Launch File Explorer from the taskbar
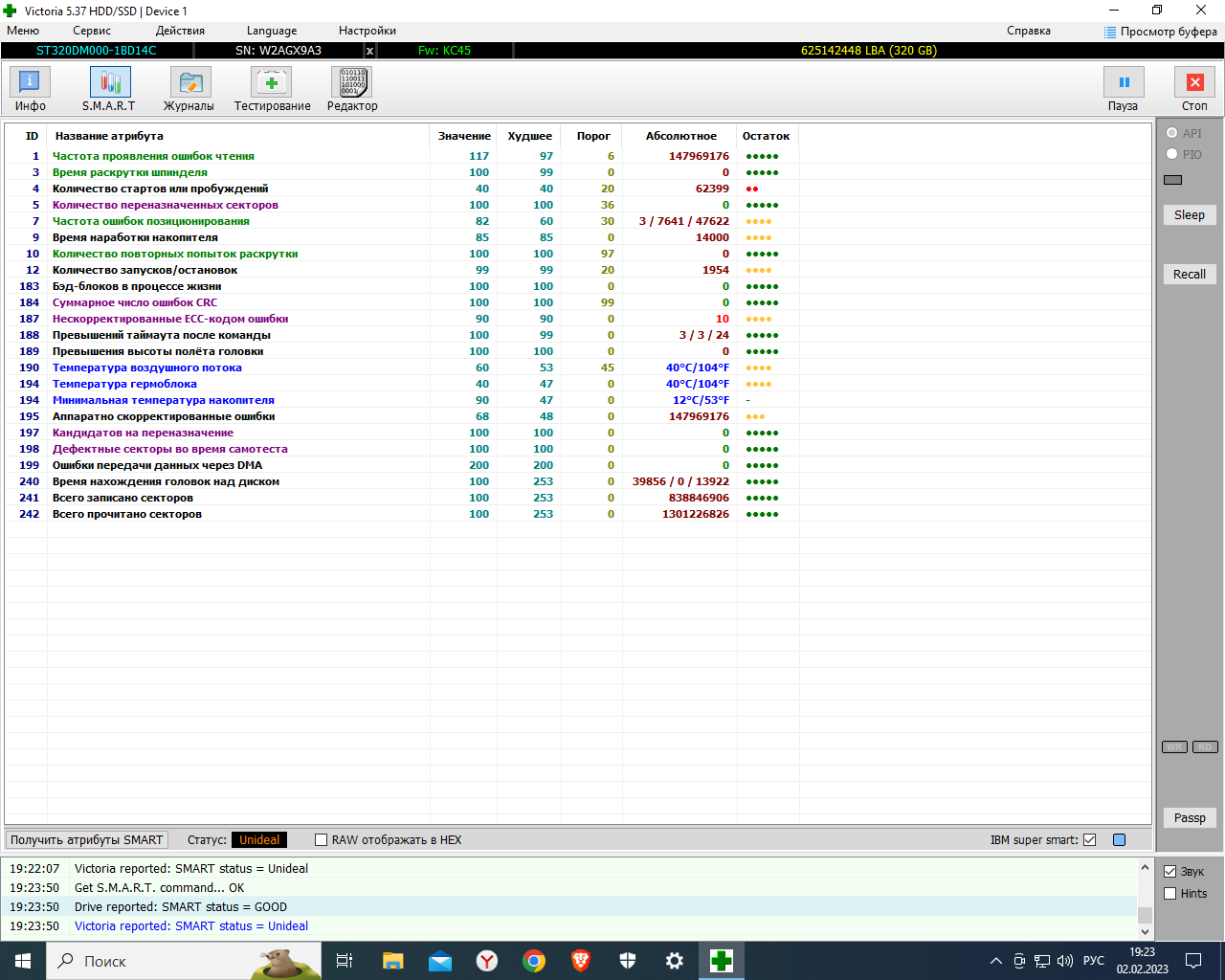 392,961
